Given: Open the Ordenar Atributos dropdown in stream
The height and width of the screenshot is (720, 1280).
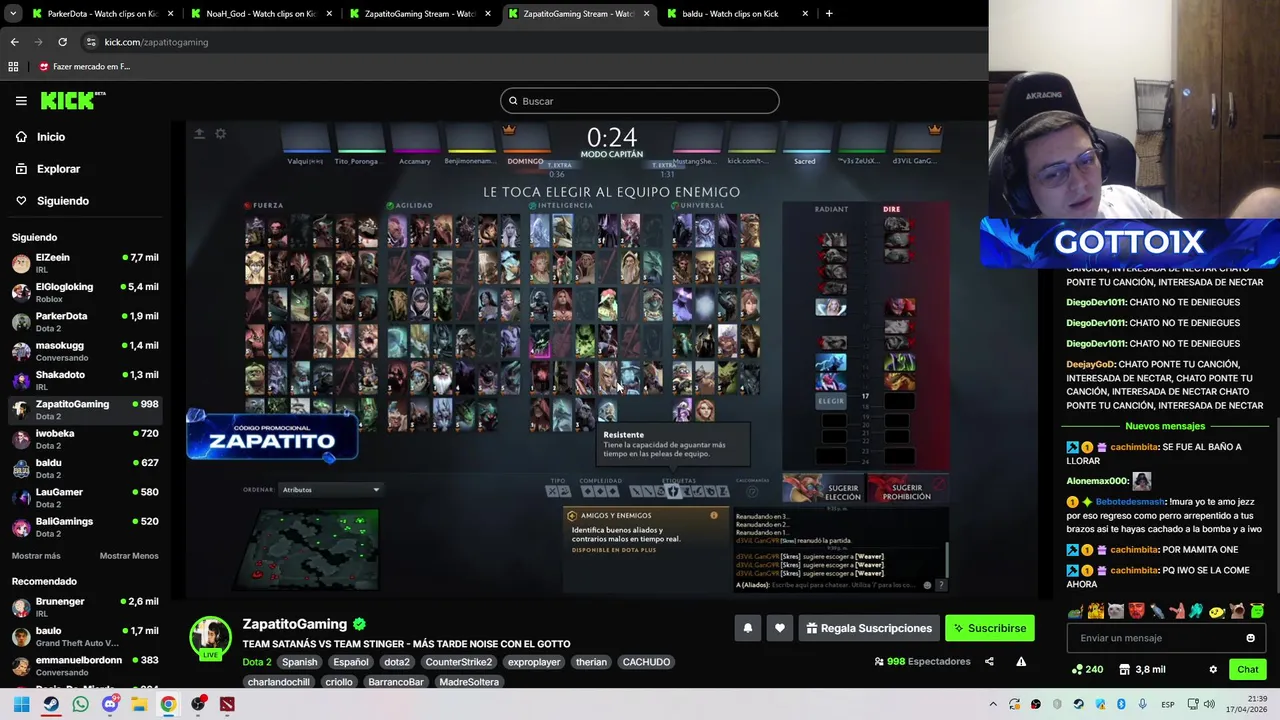Looking at the screenshot, I should (x=330, y=490).
